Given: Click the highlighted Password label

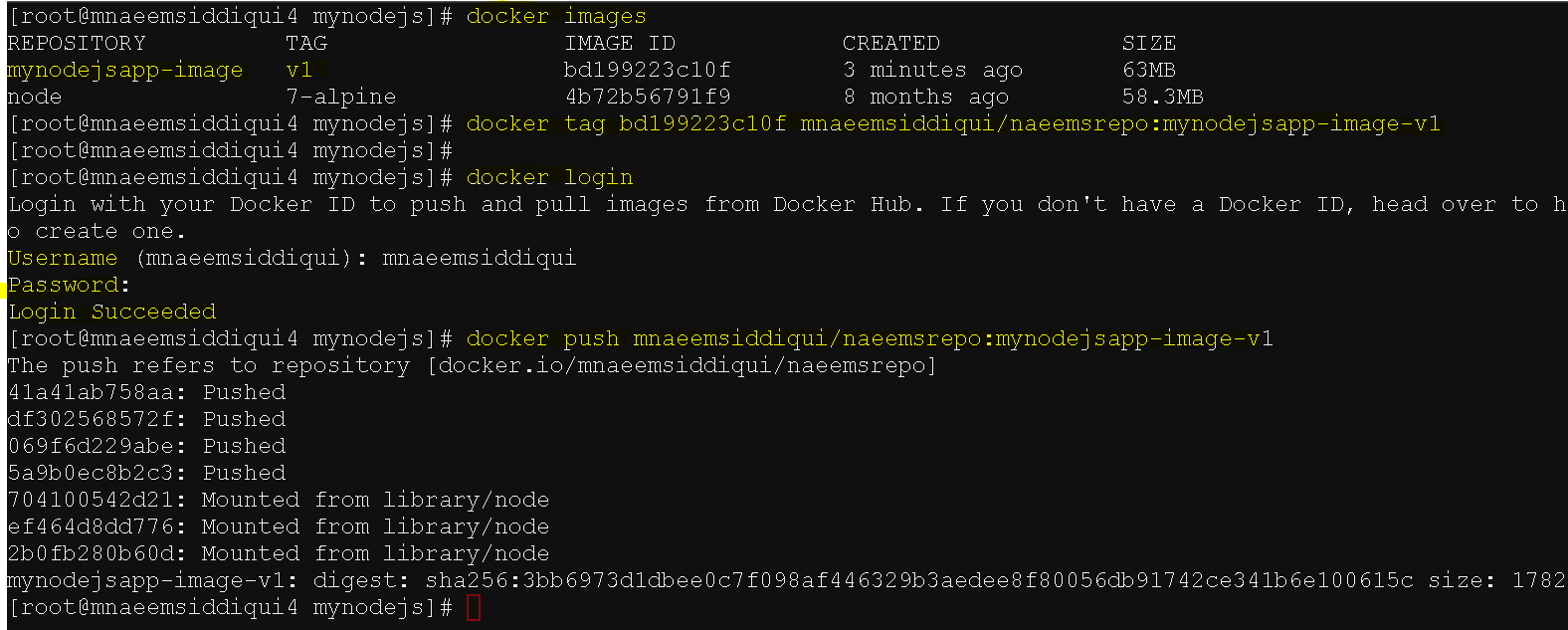Looking at the screenshot, I should pyautogui.click(x=63, y=285).
